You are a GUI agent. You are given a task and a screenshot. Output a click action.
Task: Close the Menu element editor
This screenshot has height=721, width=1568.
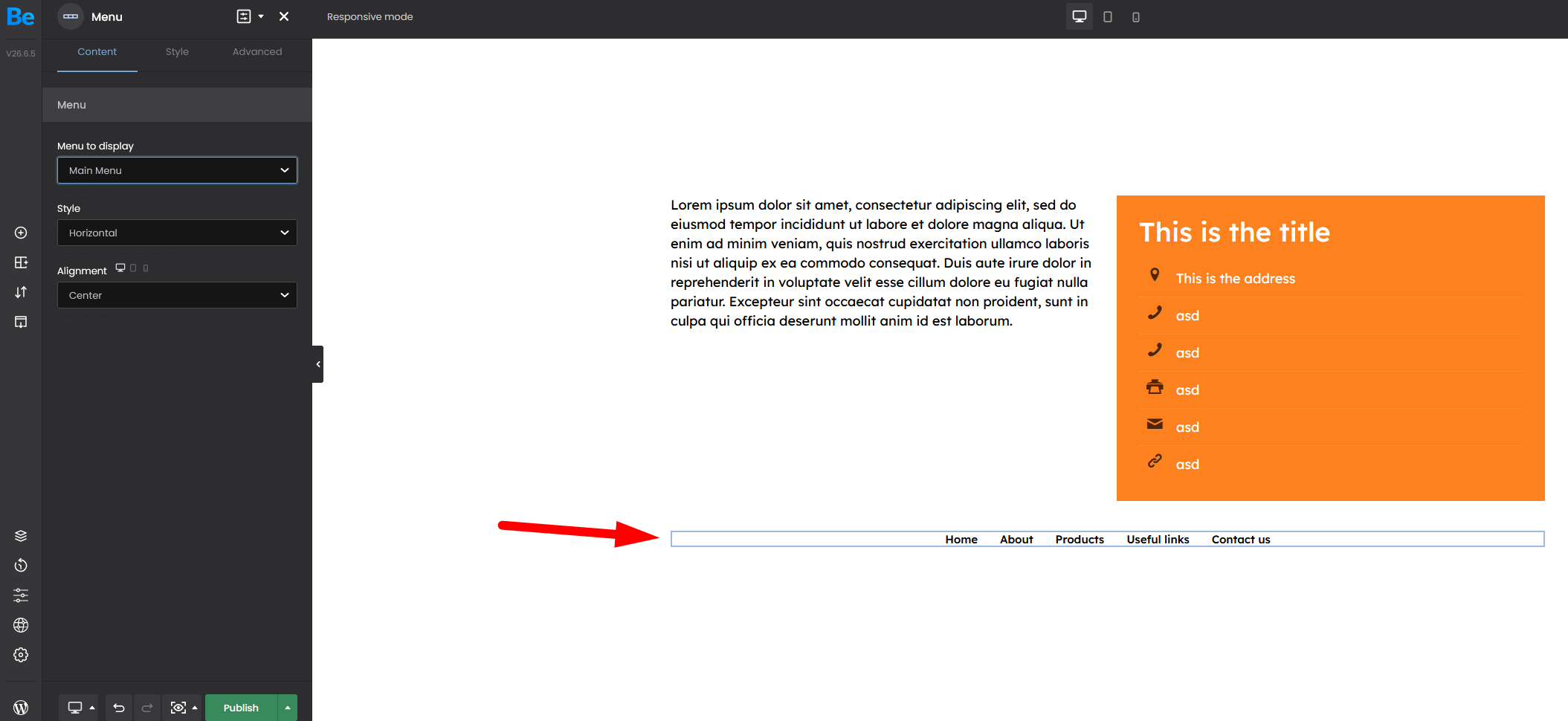point(284,16)
